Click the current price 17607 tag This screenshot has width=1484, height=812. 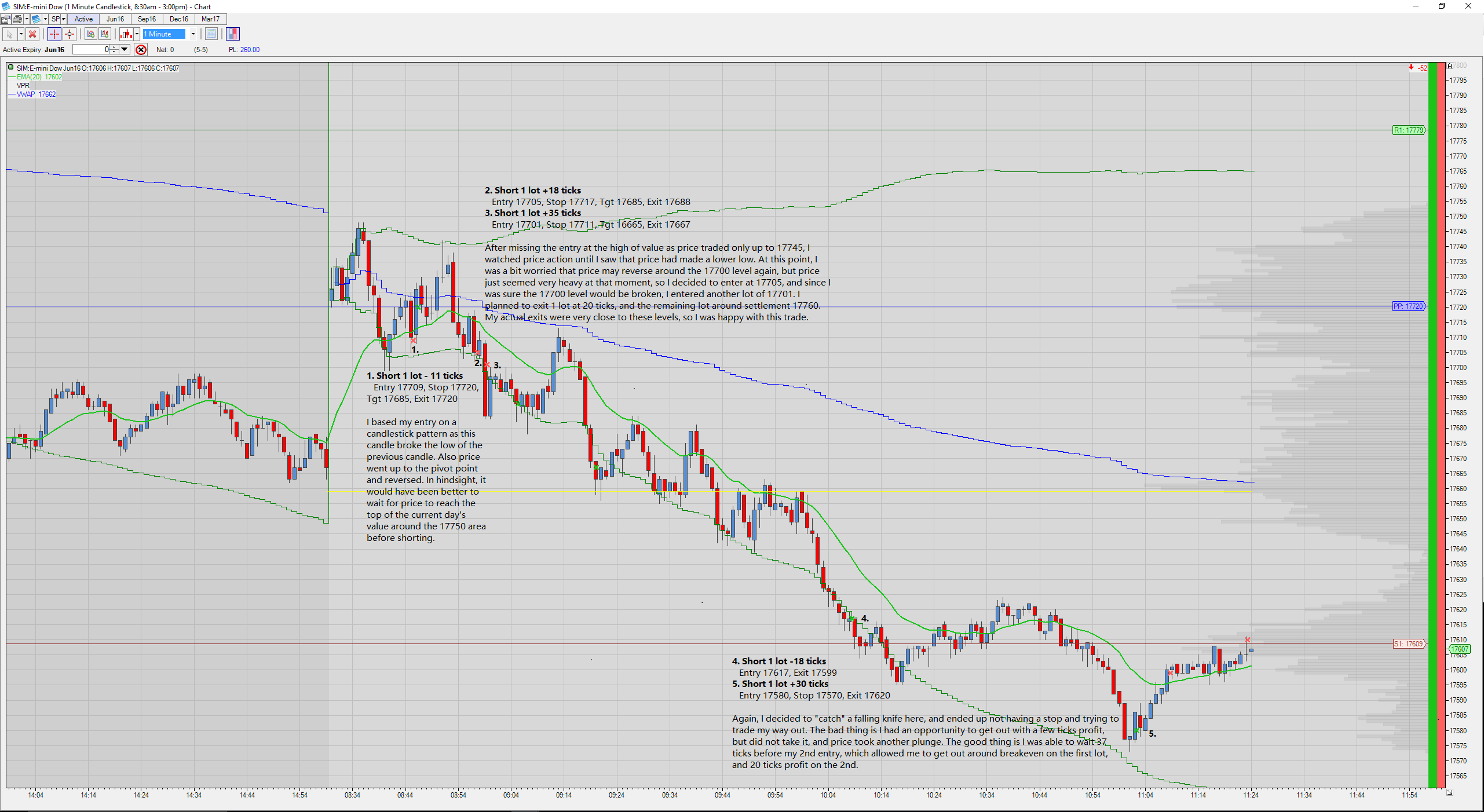(1460, 649)
